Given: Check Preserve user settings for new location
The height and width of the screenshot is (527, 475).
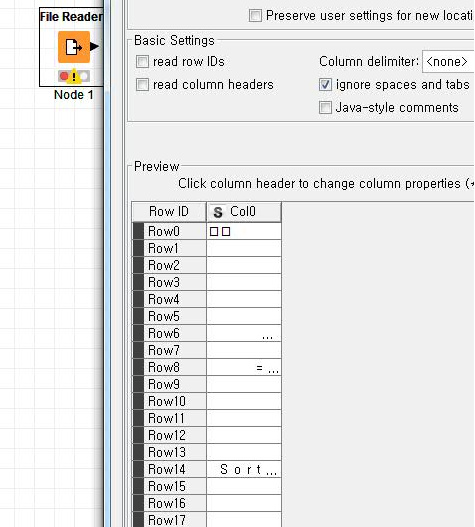Looking at the screenshot, I should 255,15.
